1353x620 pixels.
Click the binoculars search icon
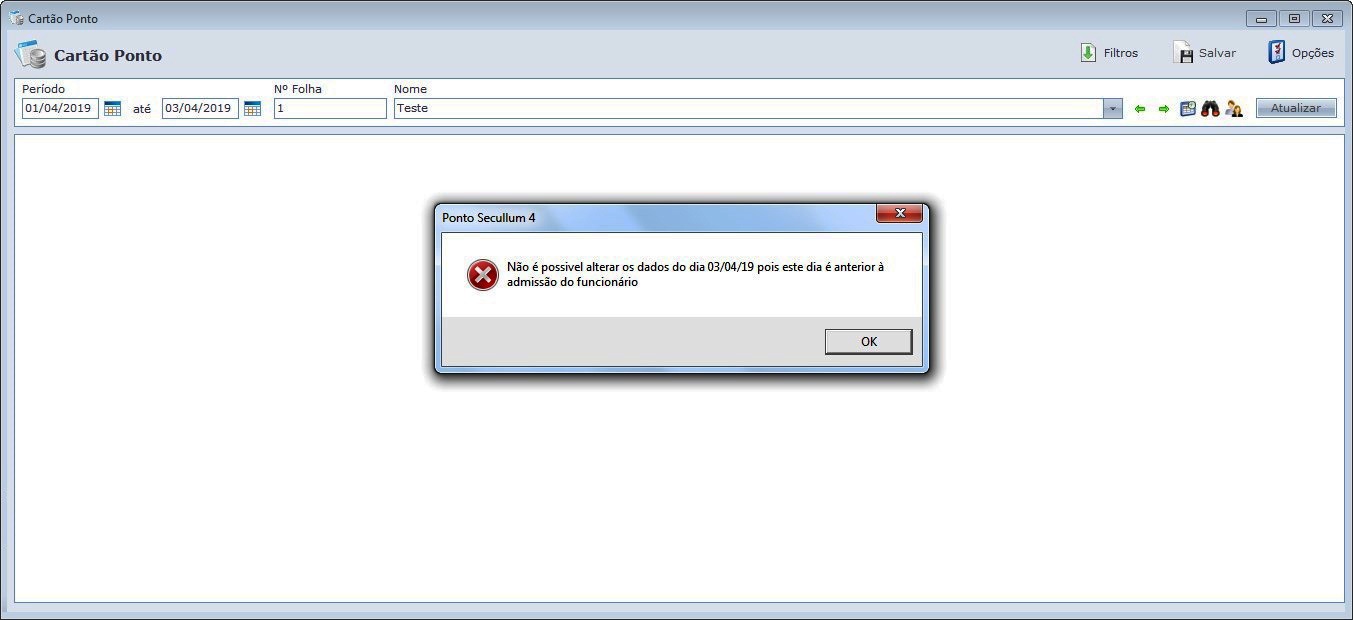(1210, 108)
